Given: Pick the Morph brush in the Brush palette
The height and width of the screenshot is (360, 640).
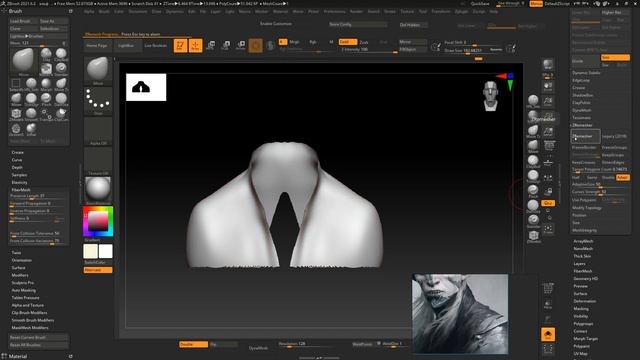Looking at the screenshot, I should pos(46,84).
